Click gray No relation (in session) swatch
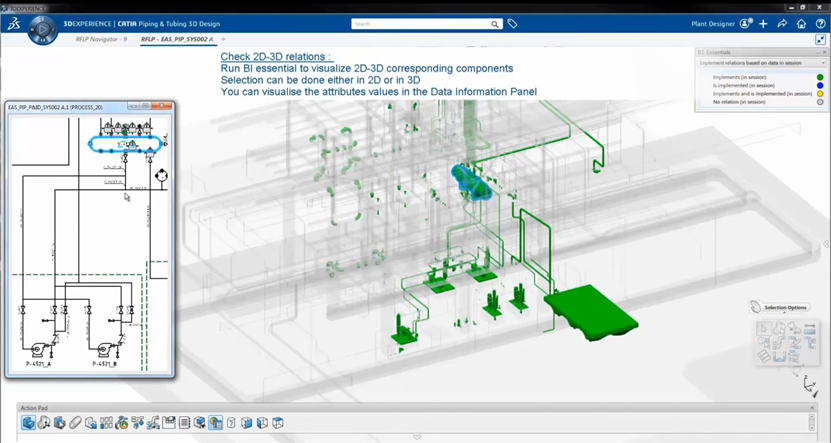This screenshot has width=831, height=443. (x=820, y=102)
